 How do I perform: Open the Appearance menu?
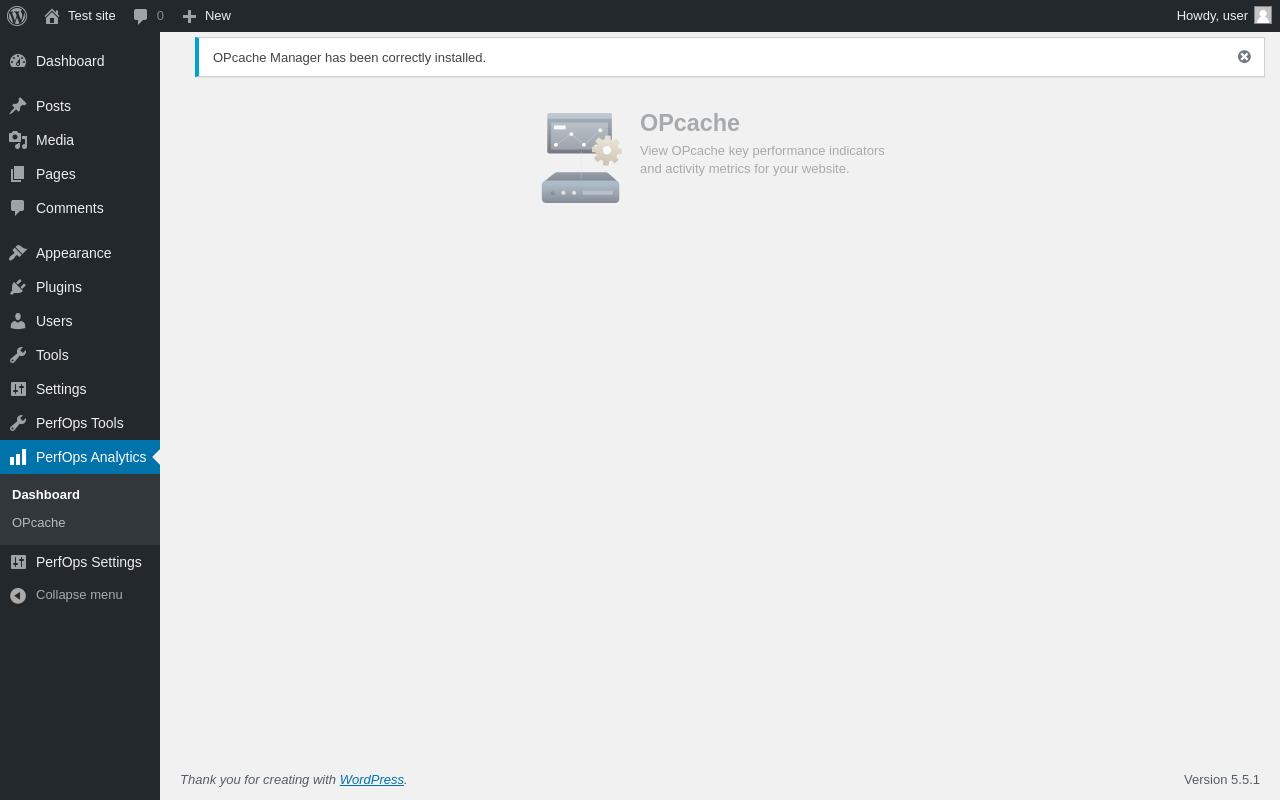[74, 253]
